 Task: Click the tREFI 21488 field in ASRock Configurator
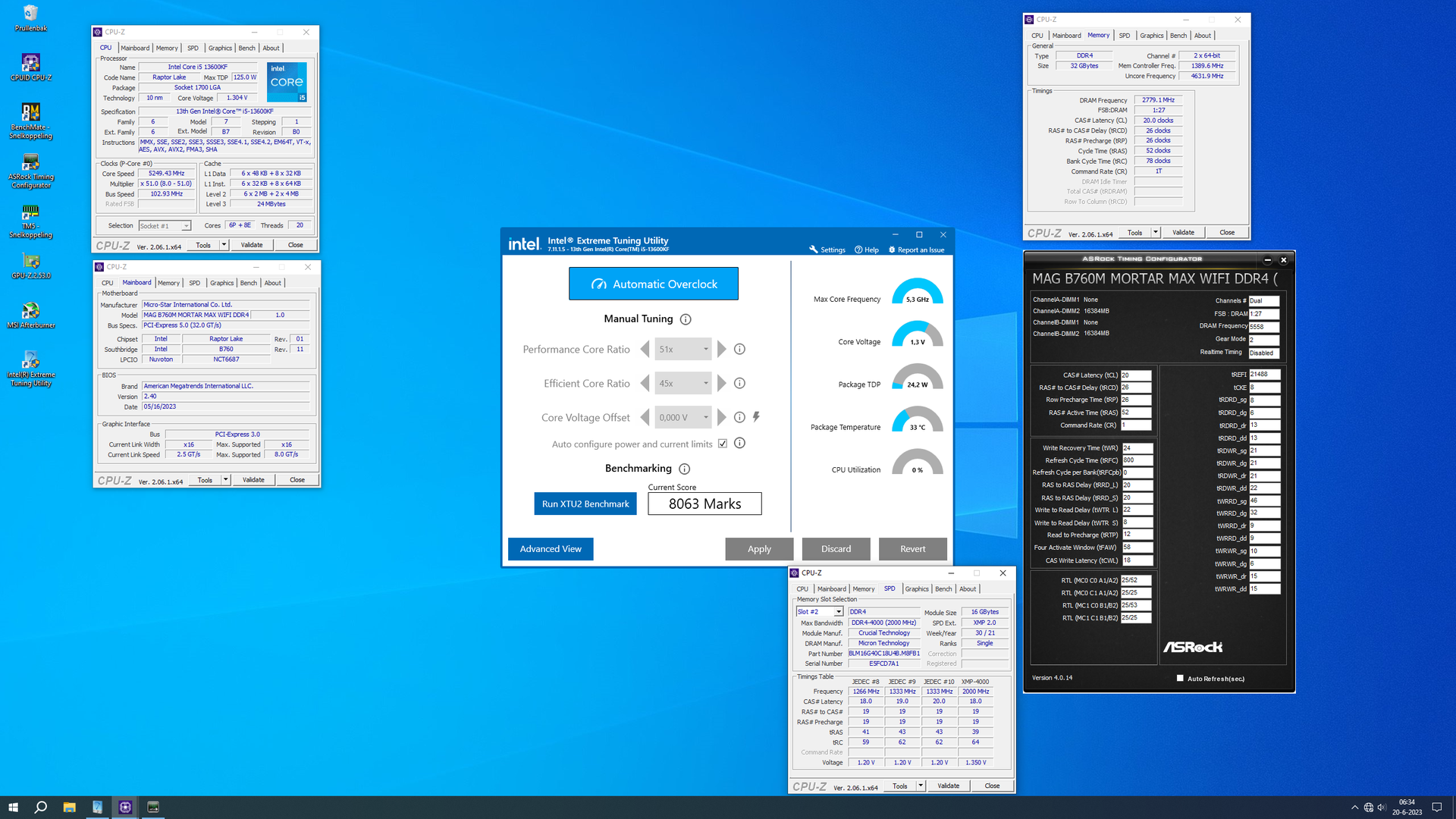[x=1264, y=375]
